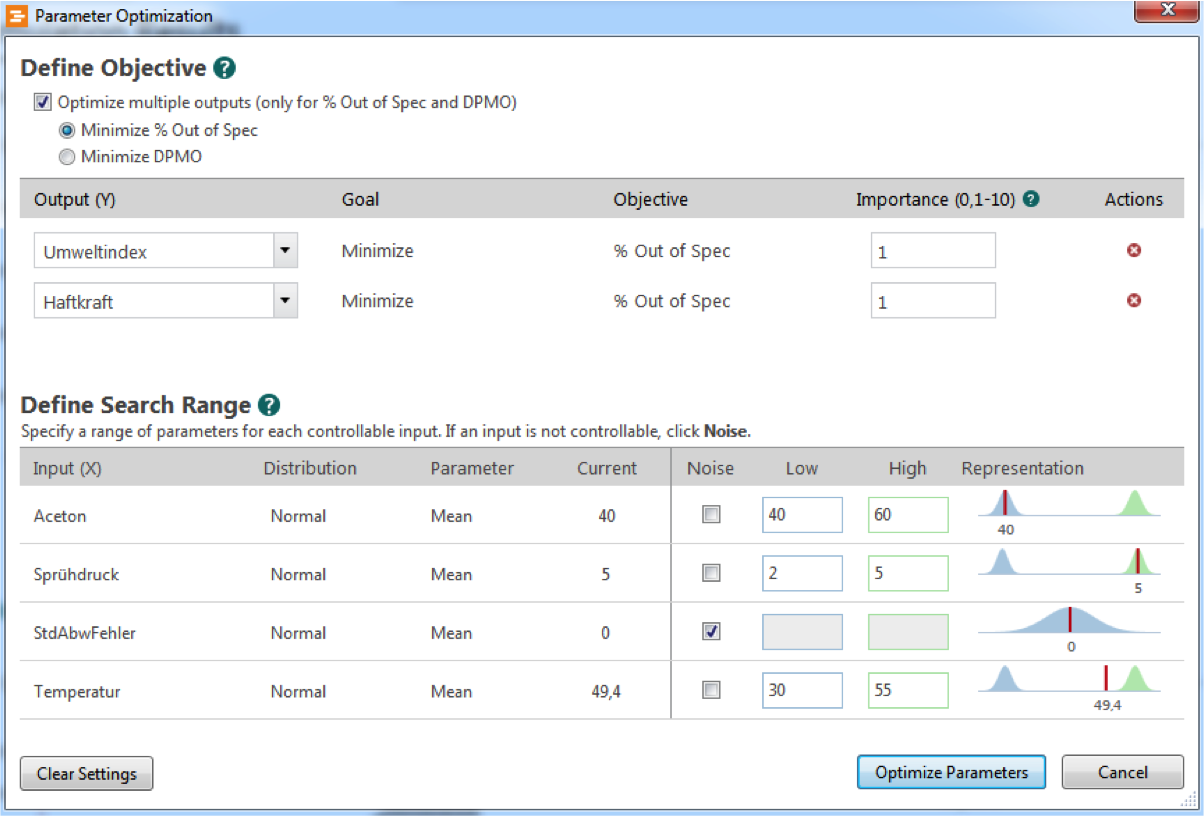Click the Noise column header

pyautogui.click(x=710, y=468)
